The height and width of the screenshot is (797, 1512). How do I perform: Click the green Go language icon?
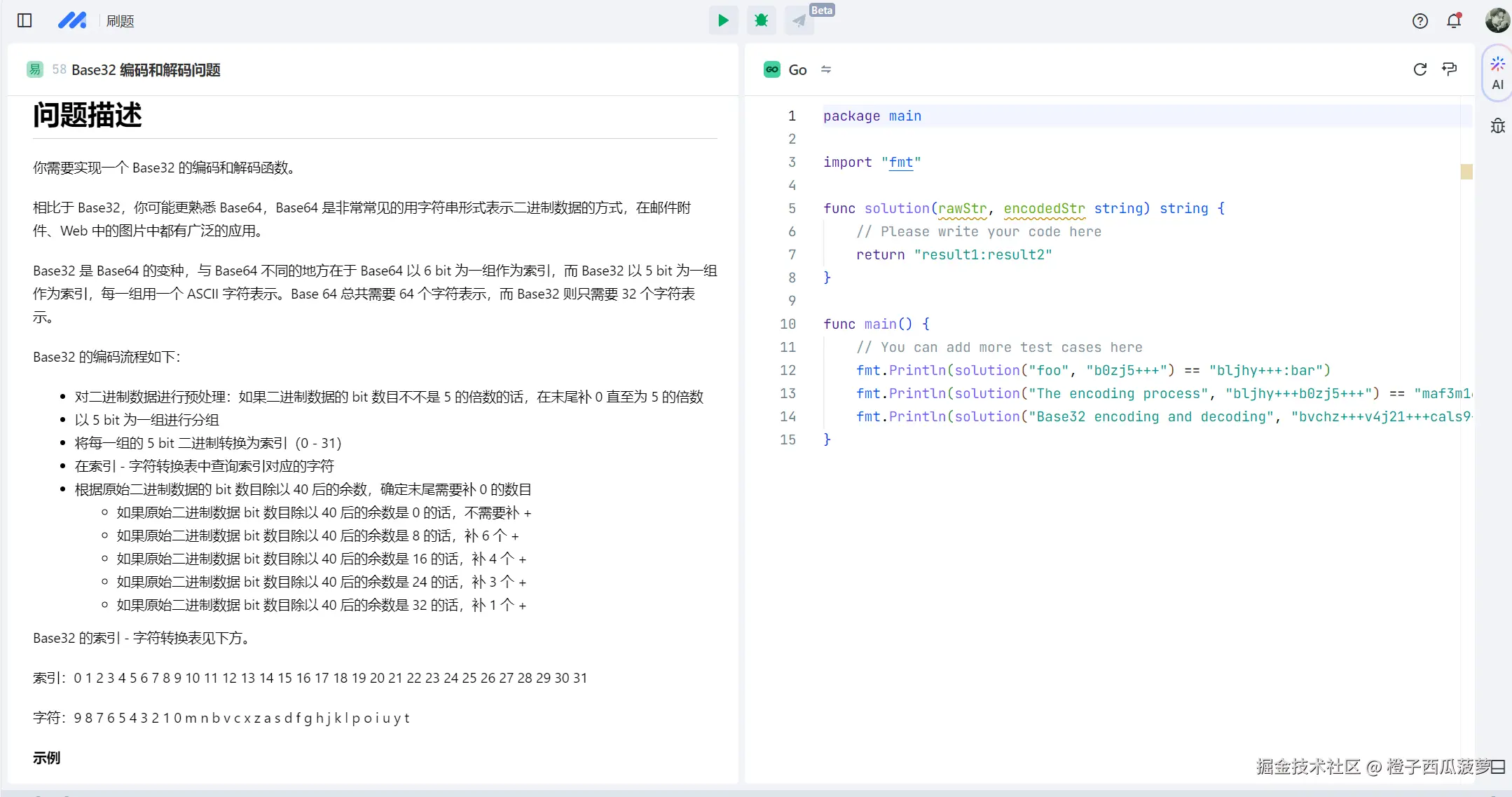click(772, 69)
